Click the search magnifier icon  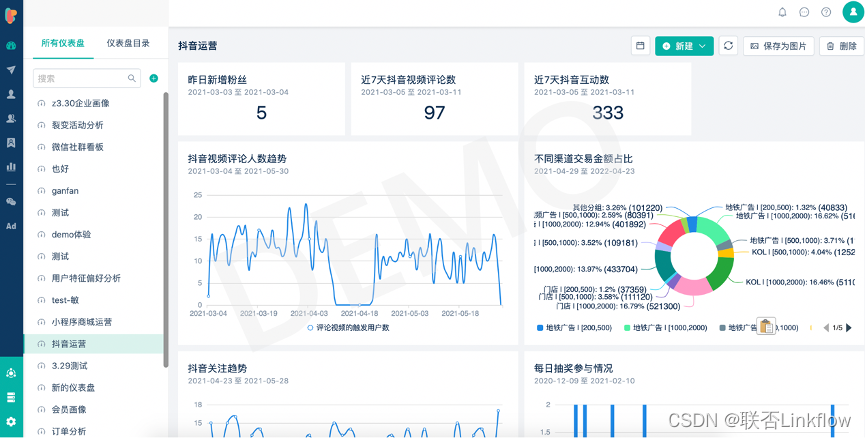(x=132, y=78)
